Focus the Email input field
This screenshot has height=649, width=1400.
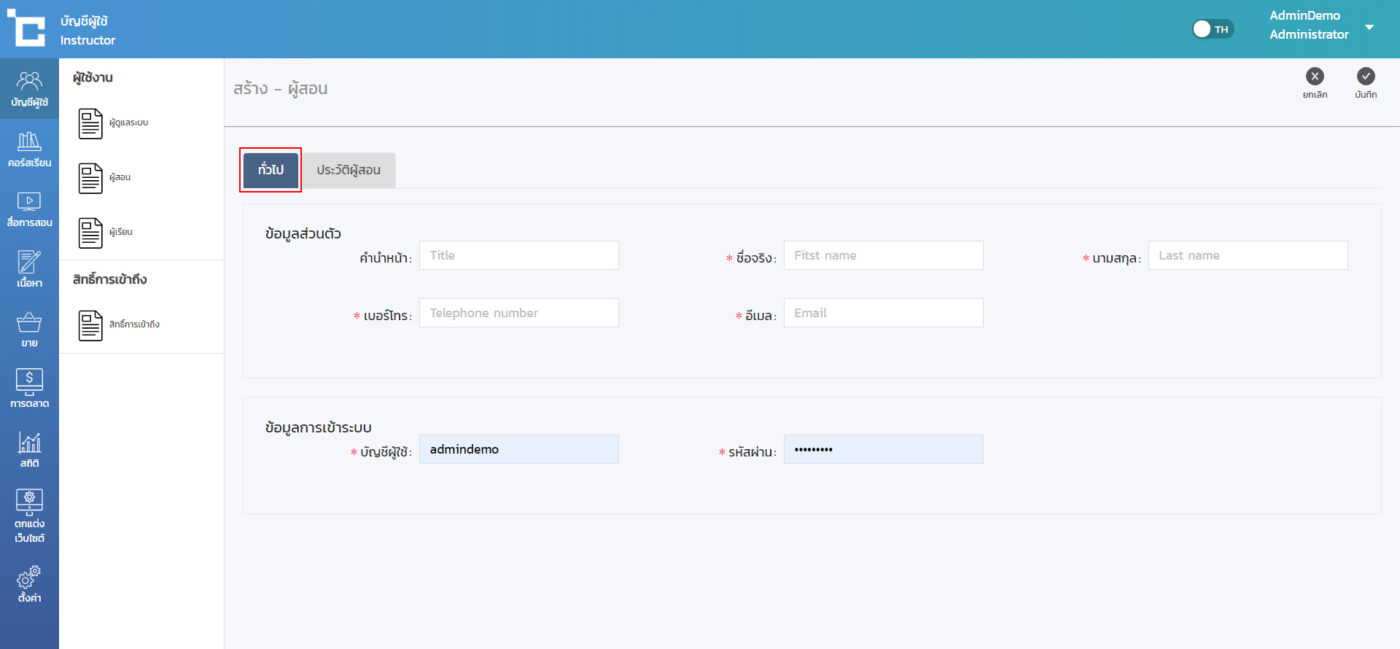883,313
